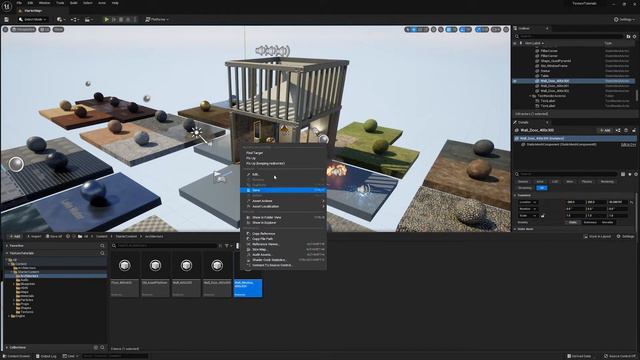Screen dimensions: 640x360
Task: Click the Blueprints icon in the main toolbar
Action: click(75, 20)
